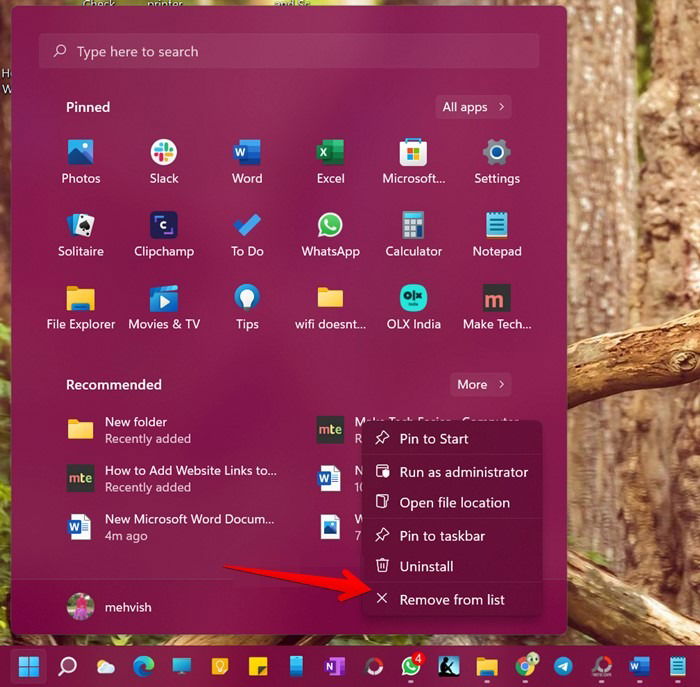Launch Clipchamp from pinned apps

164,234
